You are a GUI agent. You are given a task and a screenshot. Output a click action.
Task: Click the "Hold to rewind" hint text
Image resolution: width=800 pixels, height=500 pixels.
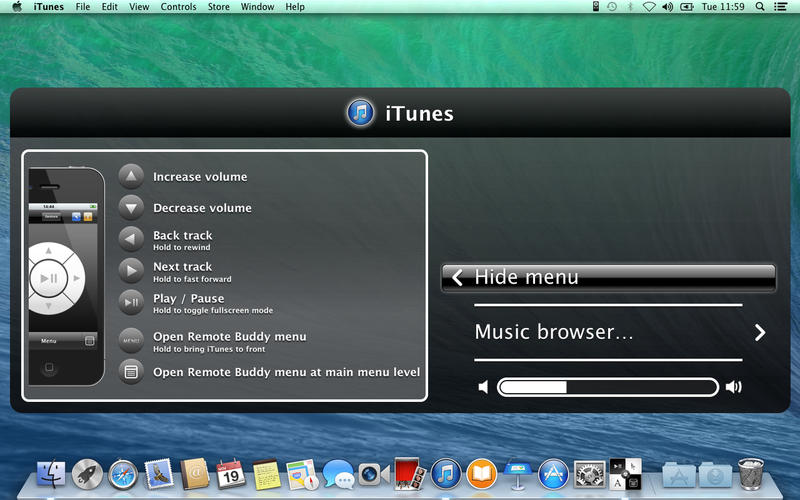[x=182, y=247]
